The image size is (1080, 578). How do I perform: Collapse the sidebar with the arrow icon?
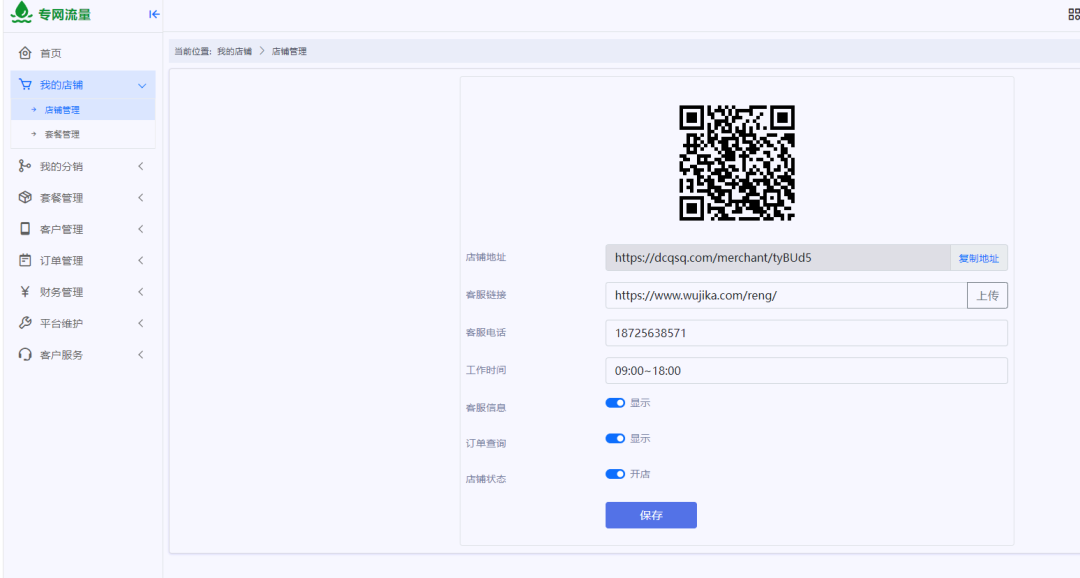coord(154,14)
